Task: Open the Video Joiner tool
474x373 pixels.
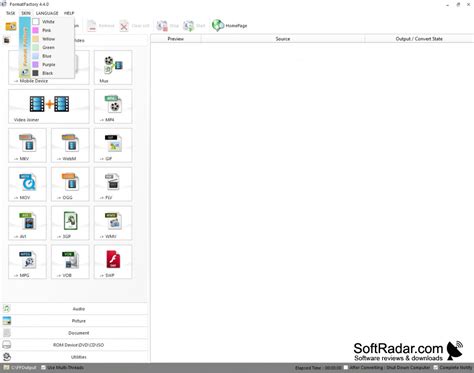Action: 49,106
